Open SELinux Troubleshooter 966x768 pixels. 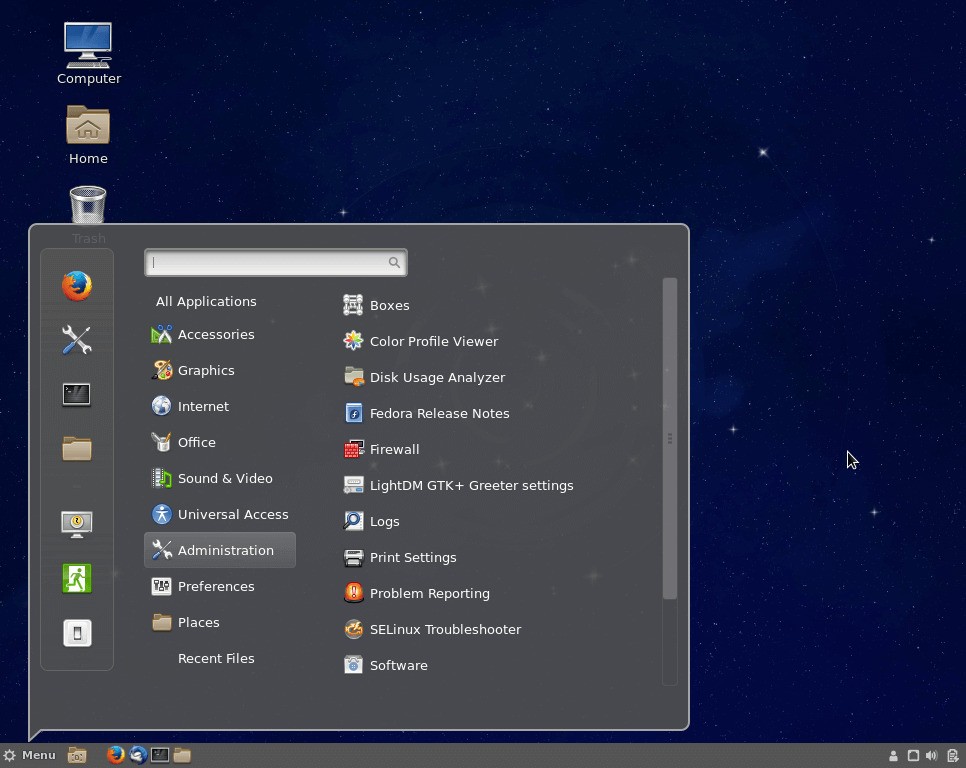(432, 629)
